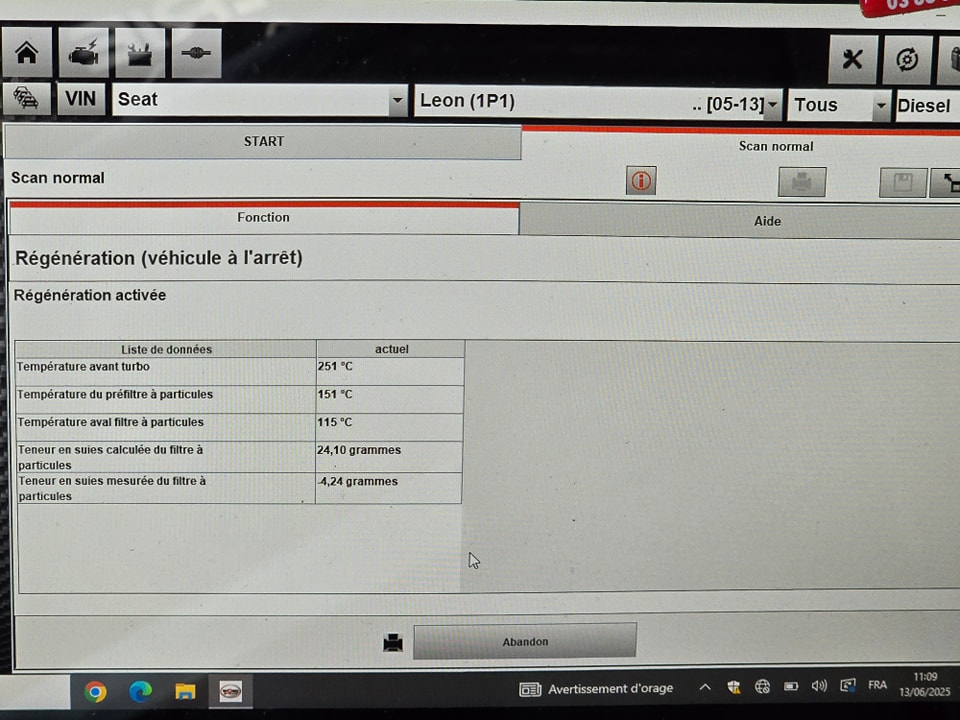Open the Fonction tab

click(263, 218)
